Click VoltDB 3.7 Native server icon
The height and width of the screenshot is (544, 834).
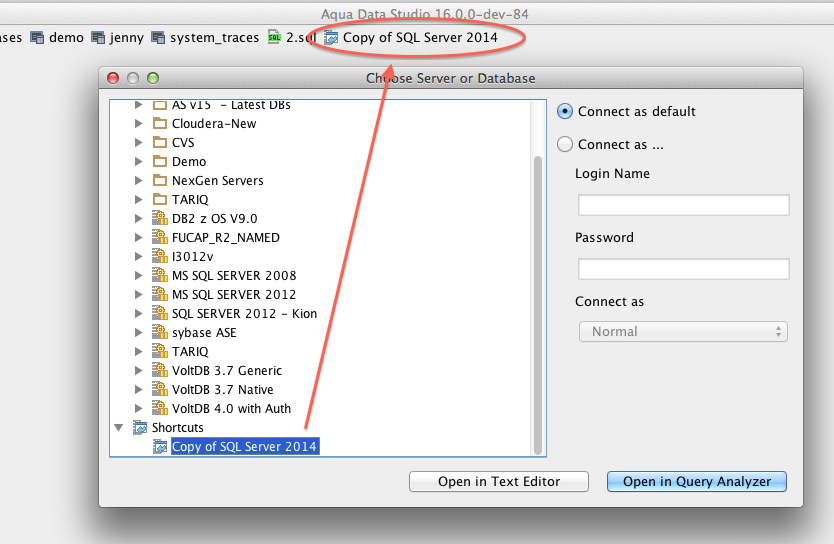pyautogui.click(x=160, y=389)
